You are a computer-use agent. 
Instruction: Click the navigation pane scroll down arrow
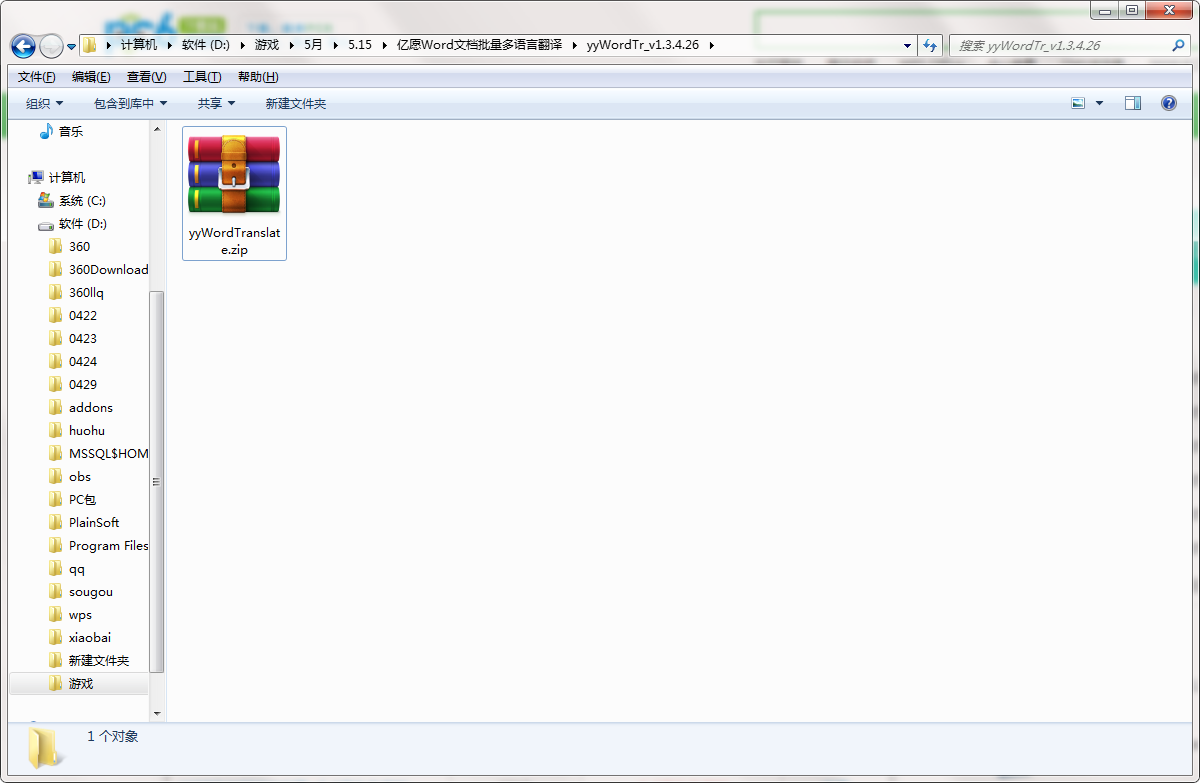coord(157,714)
